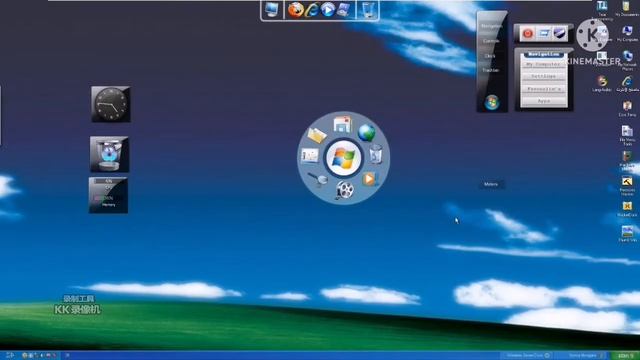Click My Computer button in Navigation widget
This screenshot has width=640, height=360.
[x=543, y=64]
